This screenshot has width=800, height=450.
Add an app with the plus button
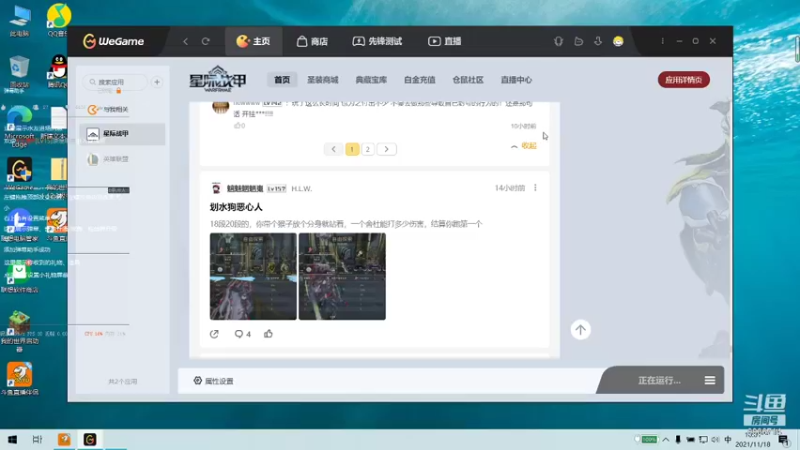(x=157, y=82)
